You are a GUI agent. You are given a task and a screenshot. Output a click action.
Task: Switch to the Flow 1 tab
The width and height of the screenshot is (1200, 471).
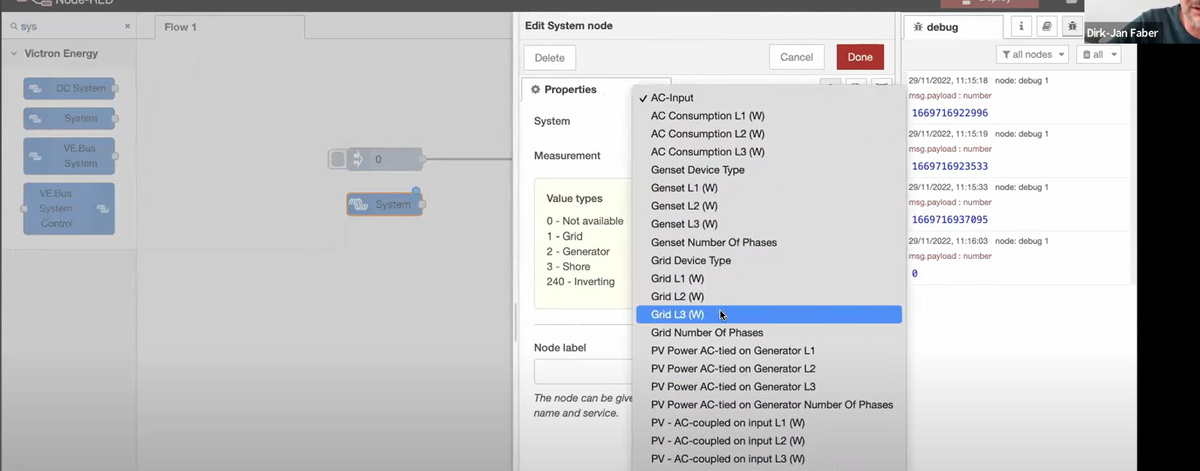180,27
